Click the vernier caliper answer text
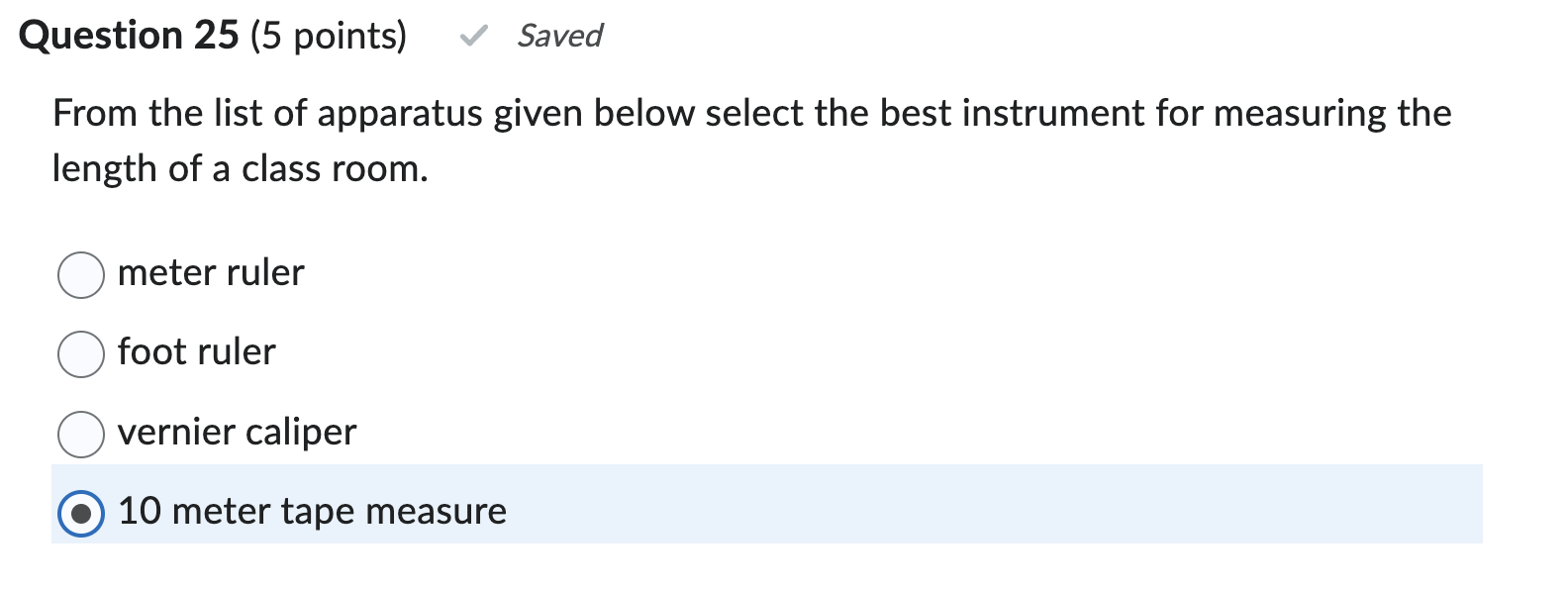 [x=237, y=433]
